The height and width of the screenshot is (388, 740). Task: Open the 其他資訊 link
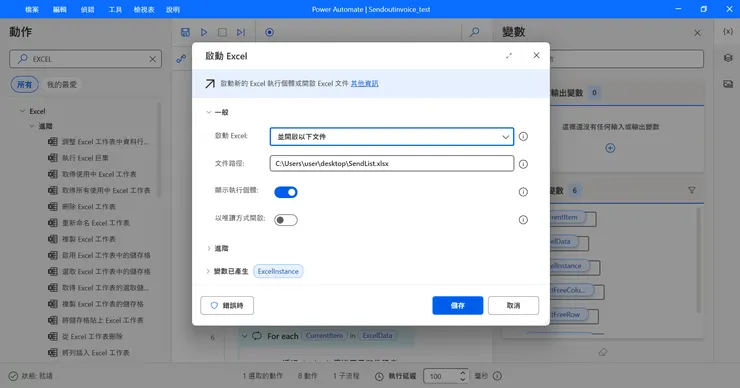(x=364, y=84)
